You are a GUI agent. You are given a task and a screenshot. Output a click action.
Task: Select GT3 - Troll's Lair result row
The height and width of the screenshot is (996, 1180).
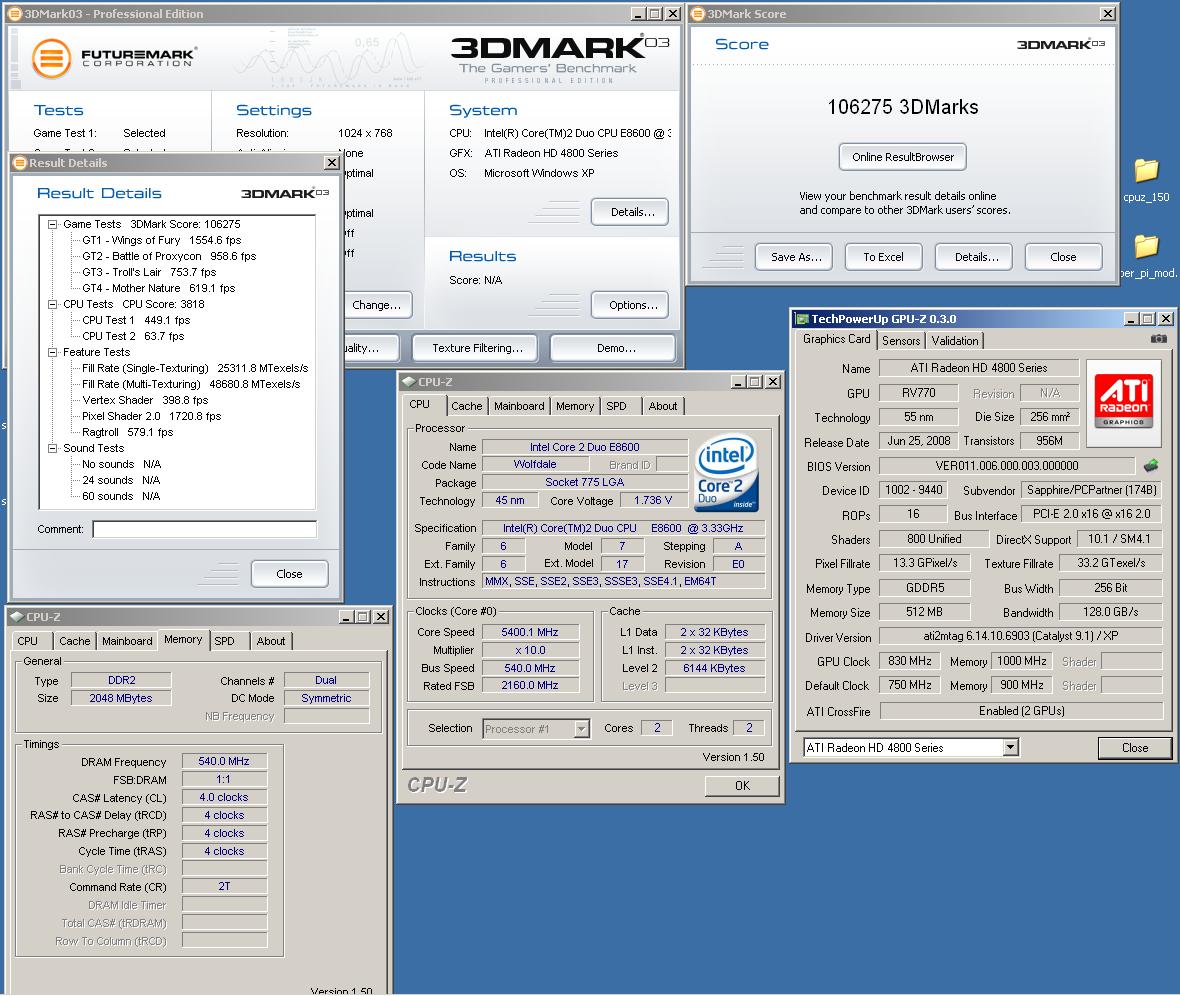[149, 272]
